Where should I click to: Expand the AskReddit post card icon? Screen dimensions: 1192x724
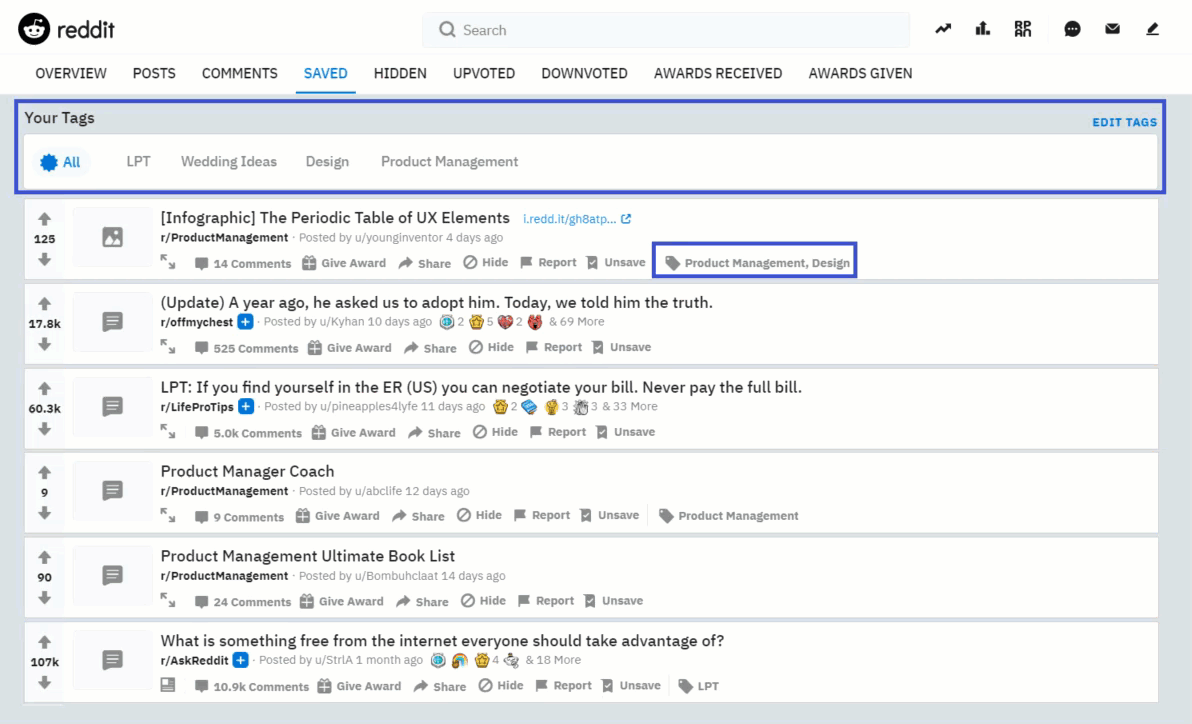coord(168,685)
